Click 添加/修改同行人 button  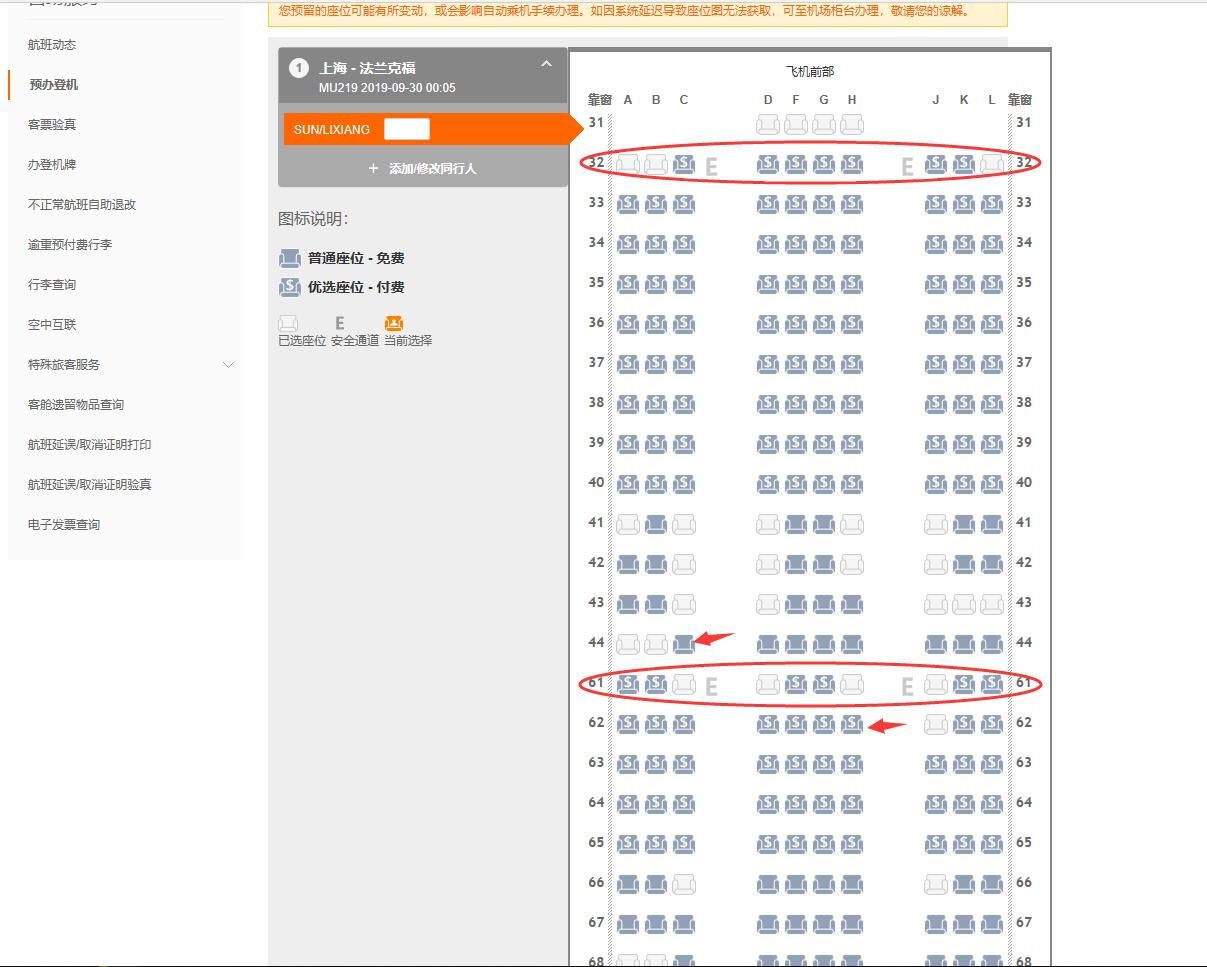tap(422, 168)
